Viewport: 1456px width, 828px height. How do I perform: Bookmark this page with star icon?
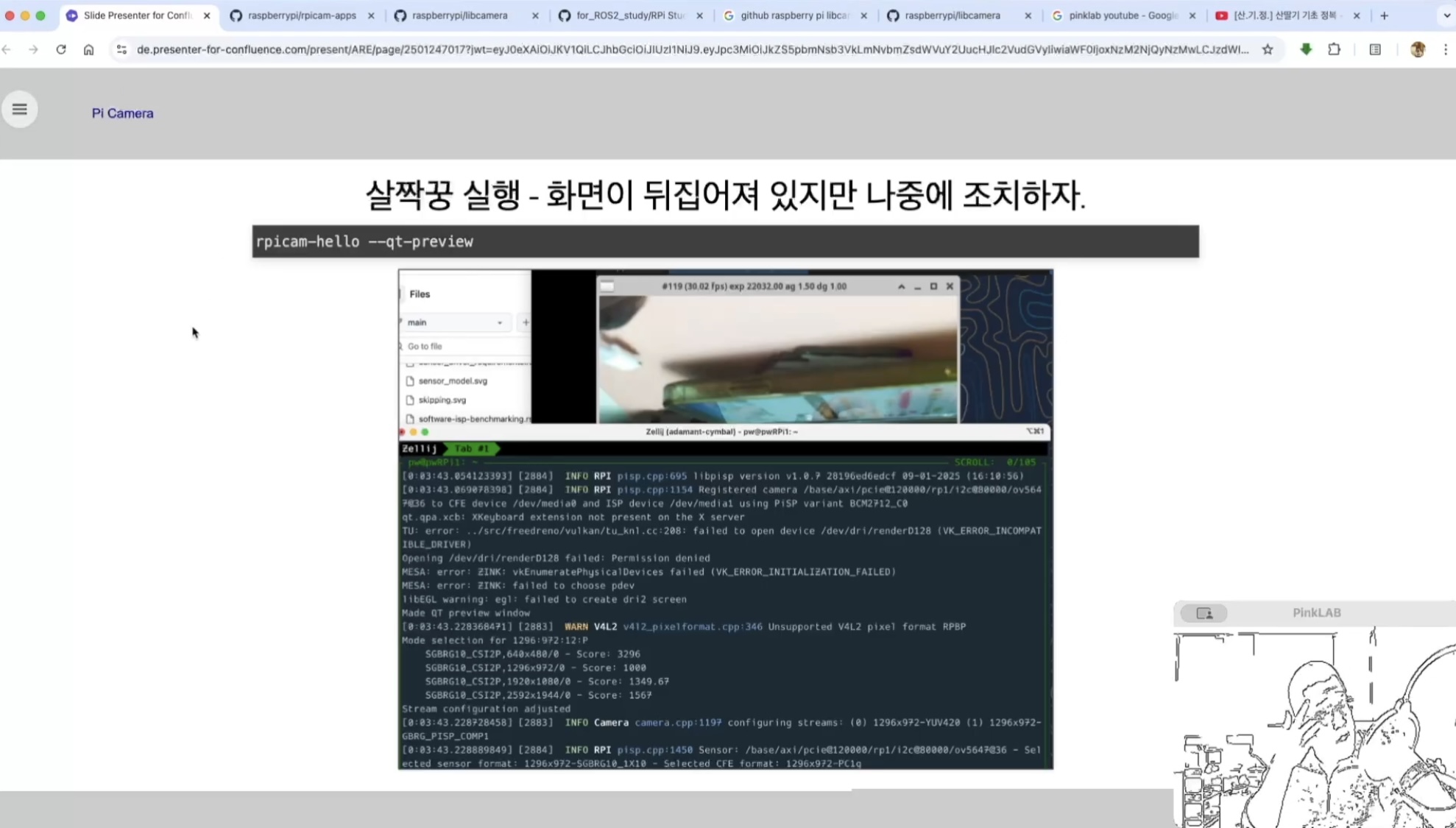click(1268, 49)
